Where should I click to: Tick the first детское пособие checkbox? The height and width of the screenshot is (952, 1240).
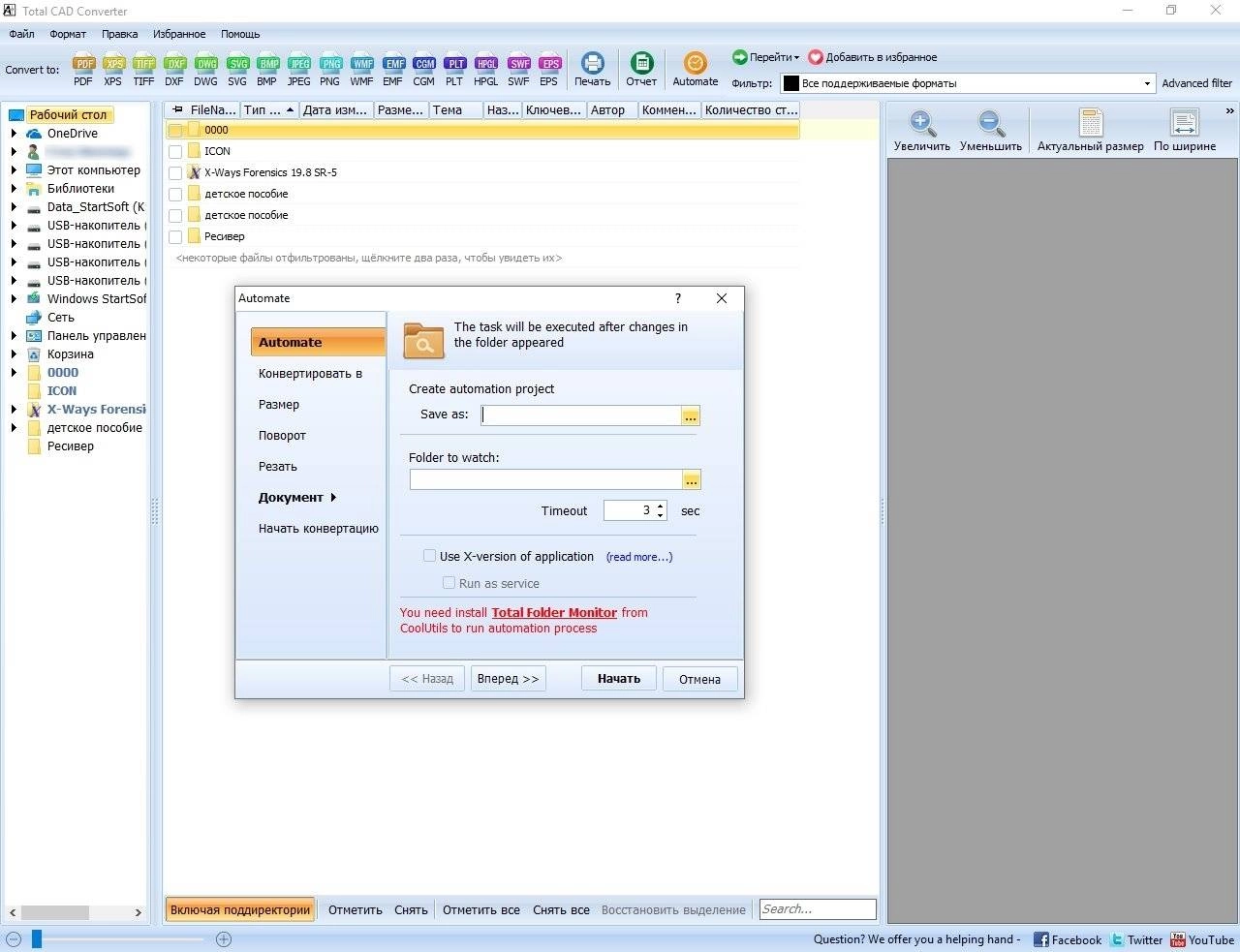coord(175,194)
